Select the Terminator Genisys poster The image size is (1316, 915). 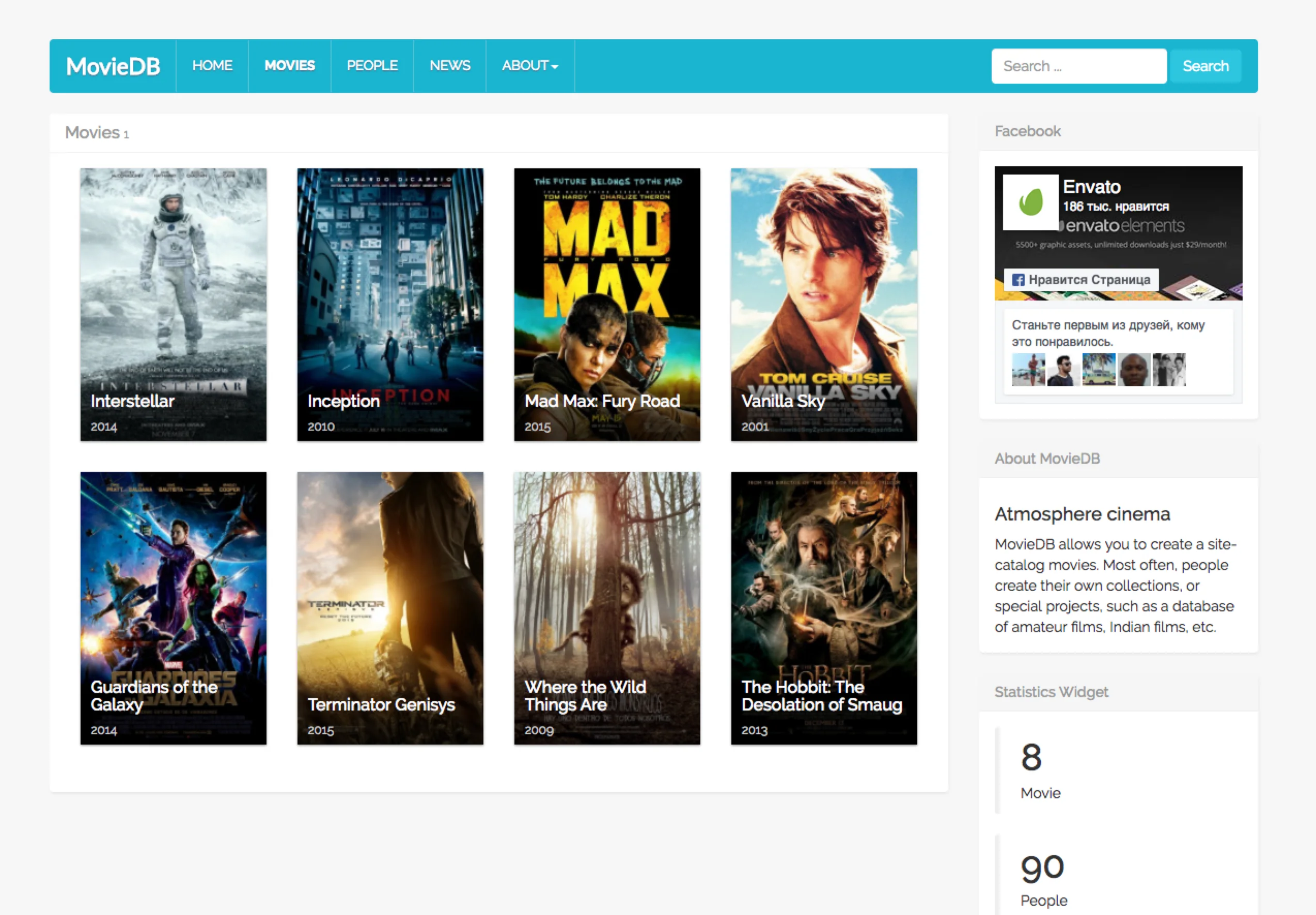390,608
